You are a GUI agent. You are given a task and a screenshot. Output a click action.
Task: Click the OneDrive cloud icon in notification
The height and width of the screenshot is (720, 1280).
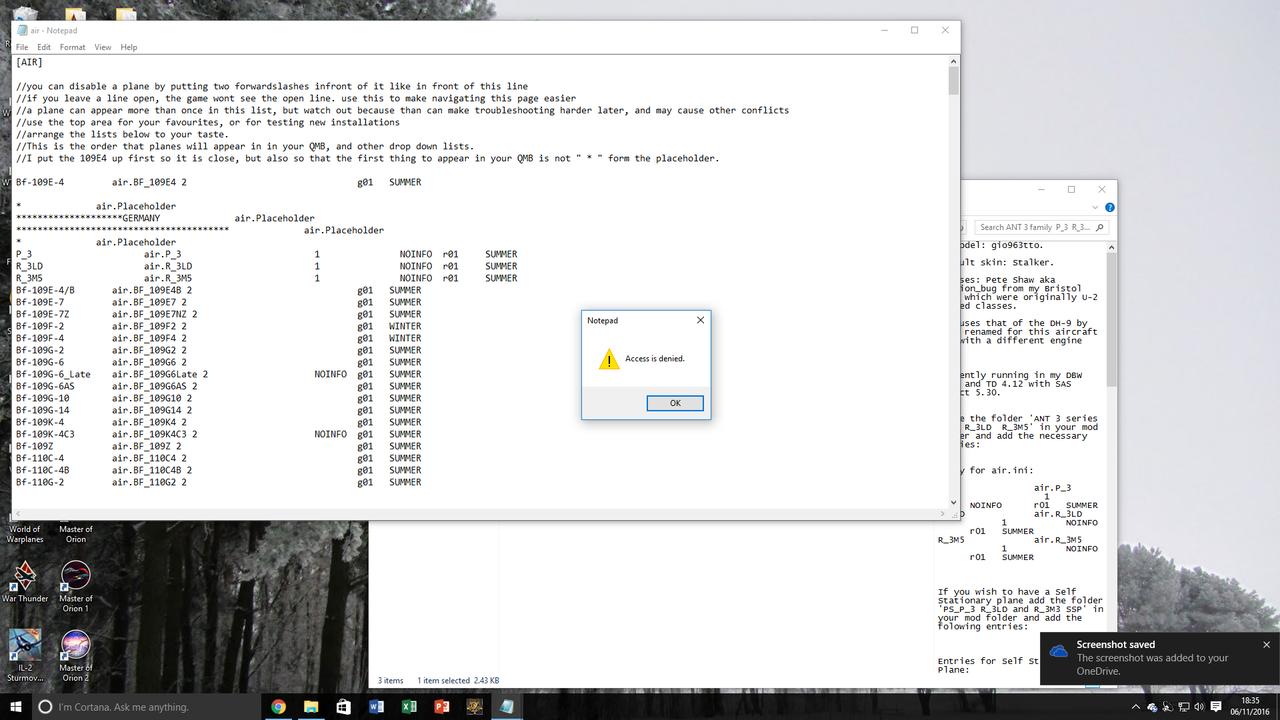(1058, 651)
